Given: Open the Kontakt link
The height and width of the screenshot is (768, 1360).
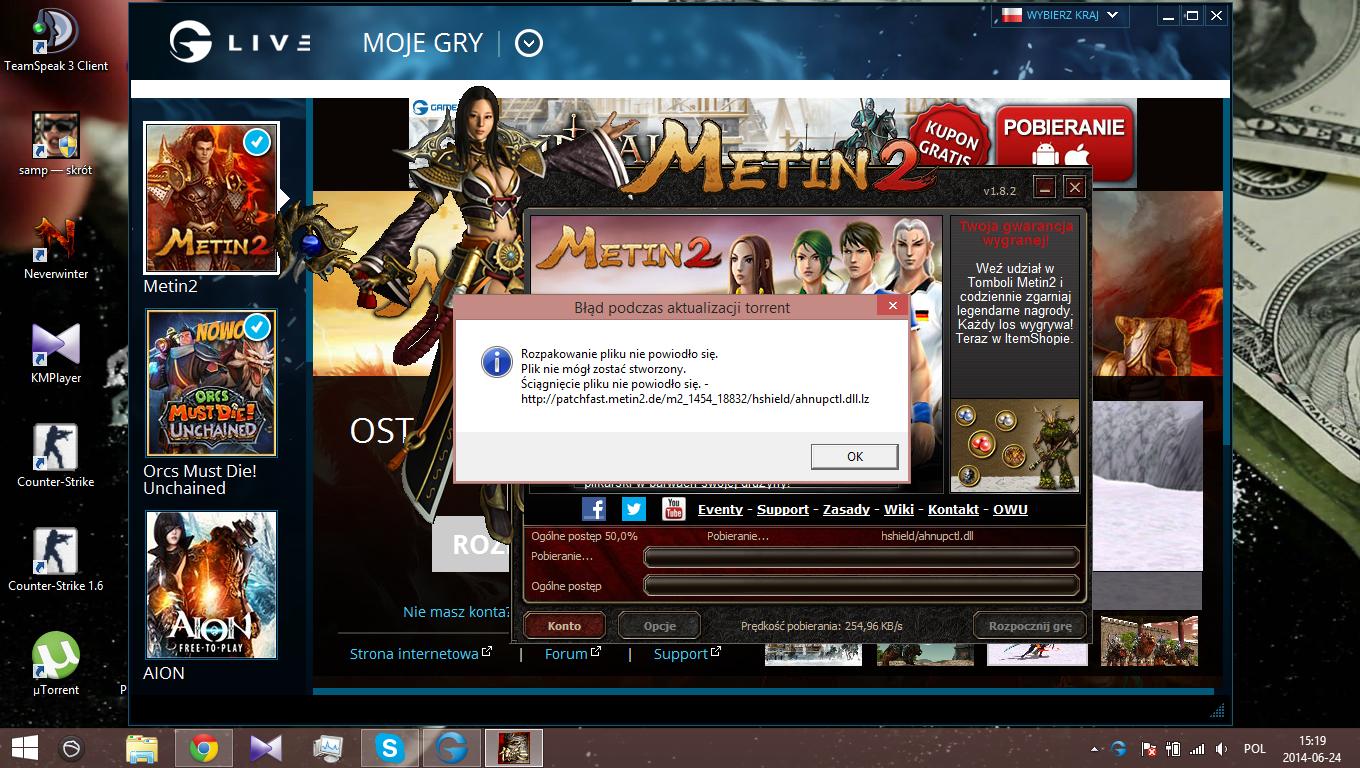Looking at the screenshot, I should (x=953, y=509).
